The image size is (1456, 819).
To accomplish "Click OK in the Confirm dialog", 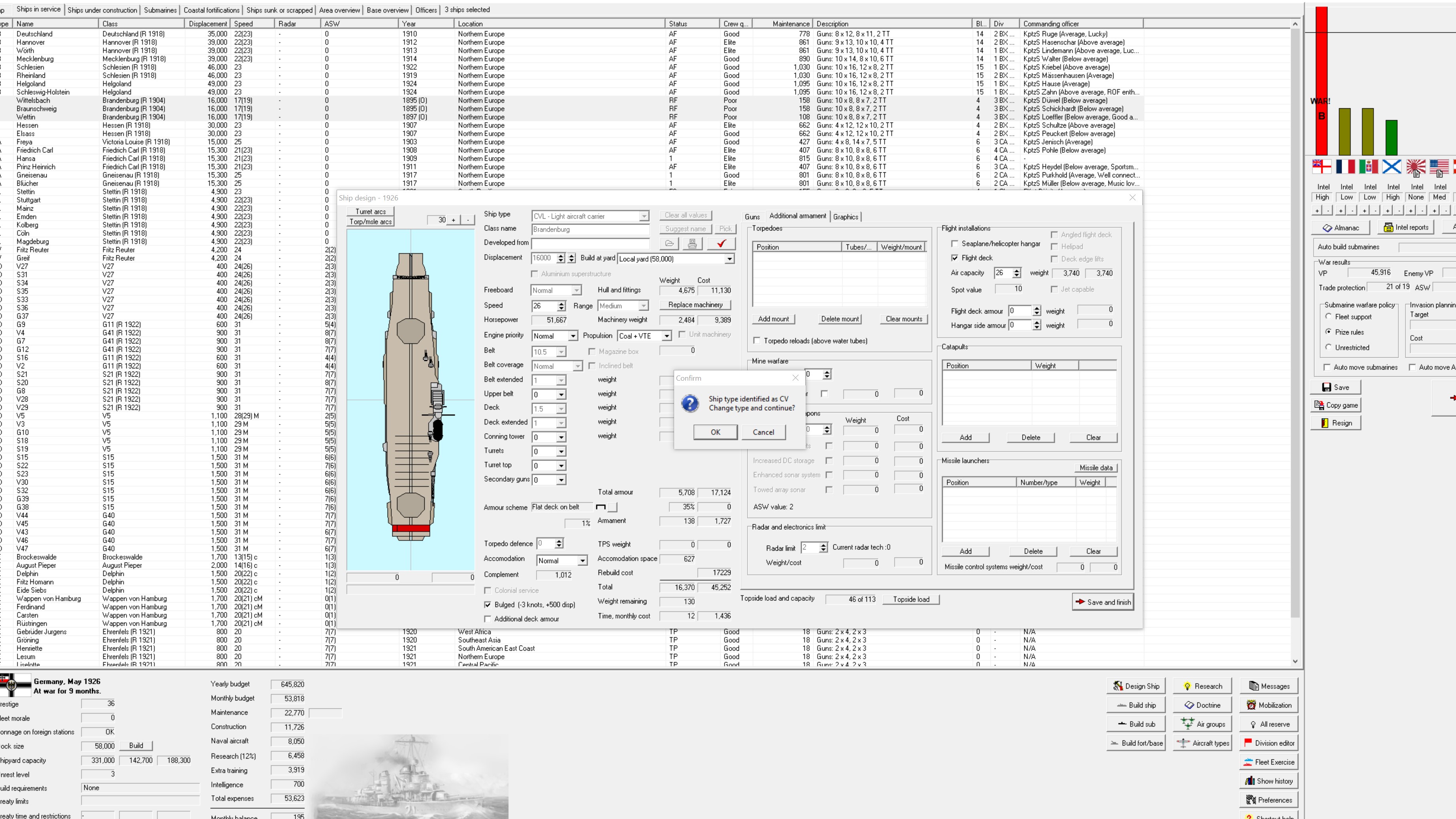I will point(715,432).
